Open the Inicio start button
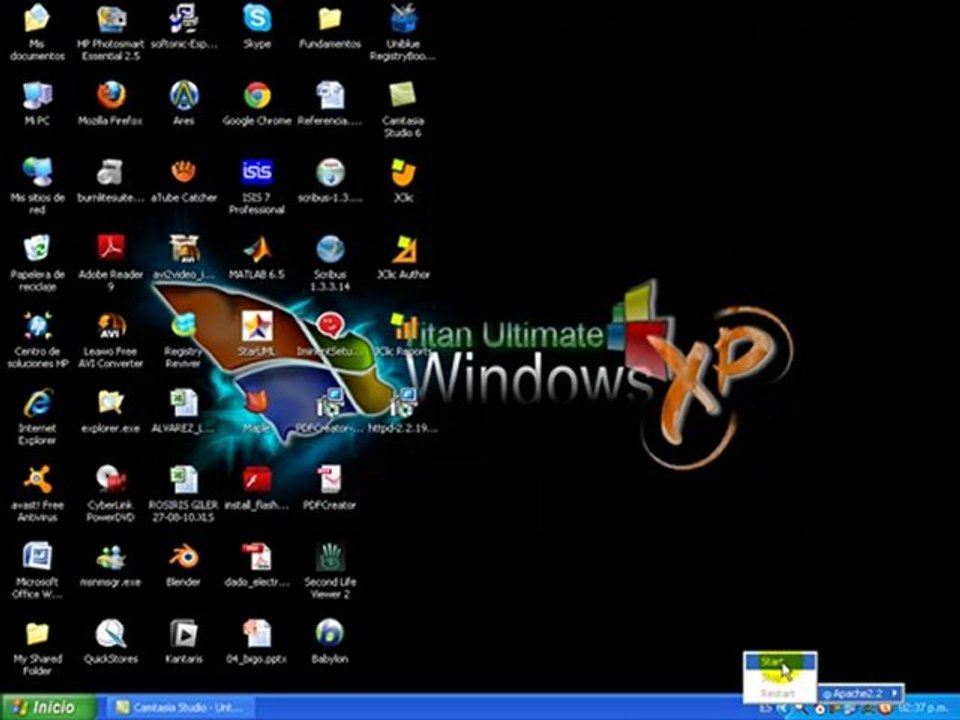This screenshot has width=960, height=720. click(x=48, y=707)
